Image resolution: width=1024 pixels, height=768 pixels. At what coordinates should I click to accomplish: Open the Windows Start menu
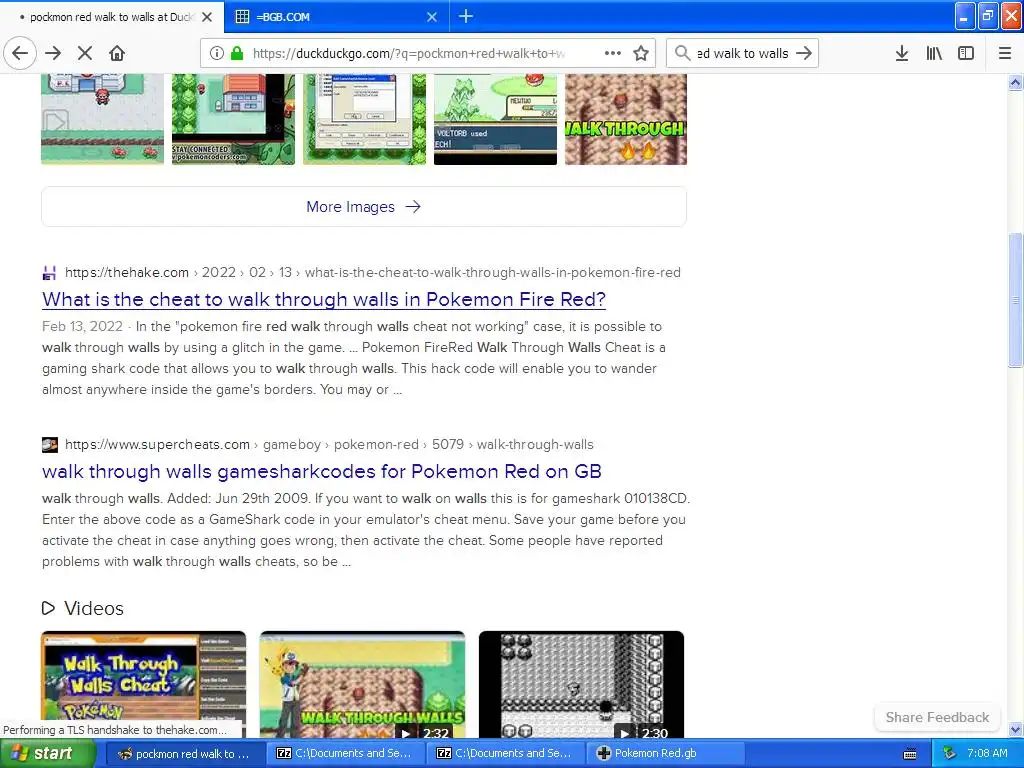pos(47,753)
